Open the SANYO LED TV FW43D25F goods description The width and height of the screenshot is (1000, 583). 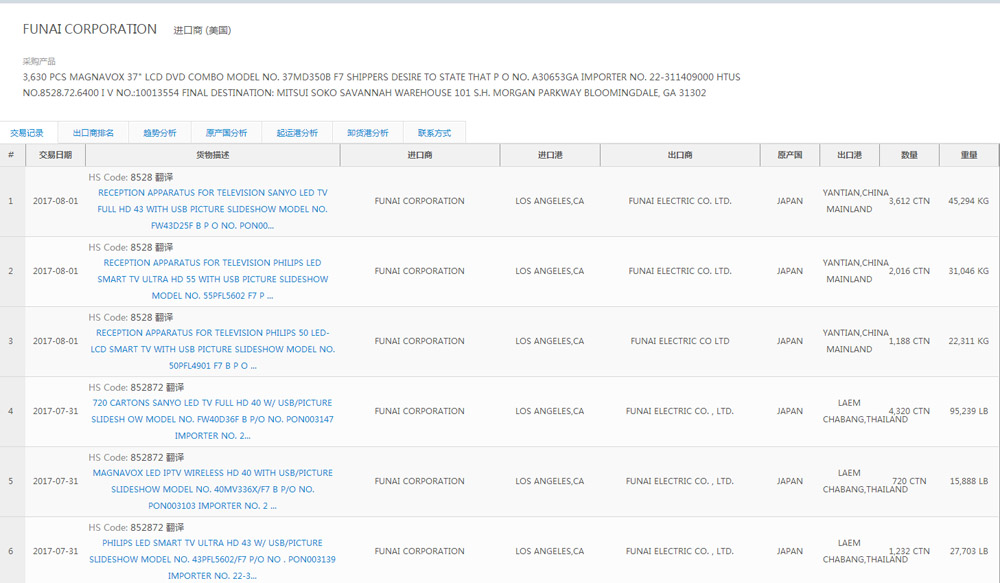tap(212, 209)
